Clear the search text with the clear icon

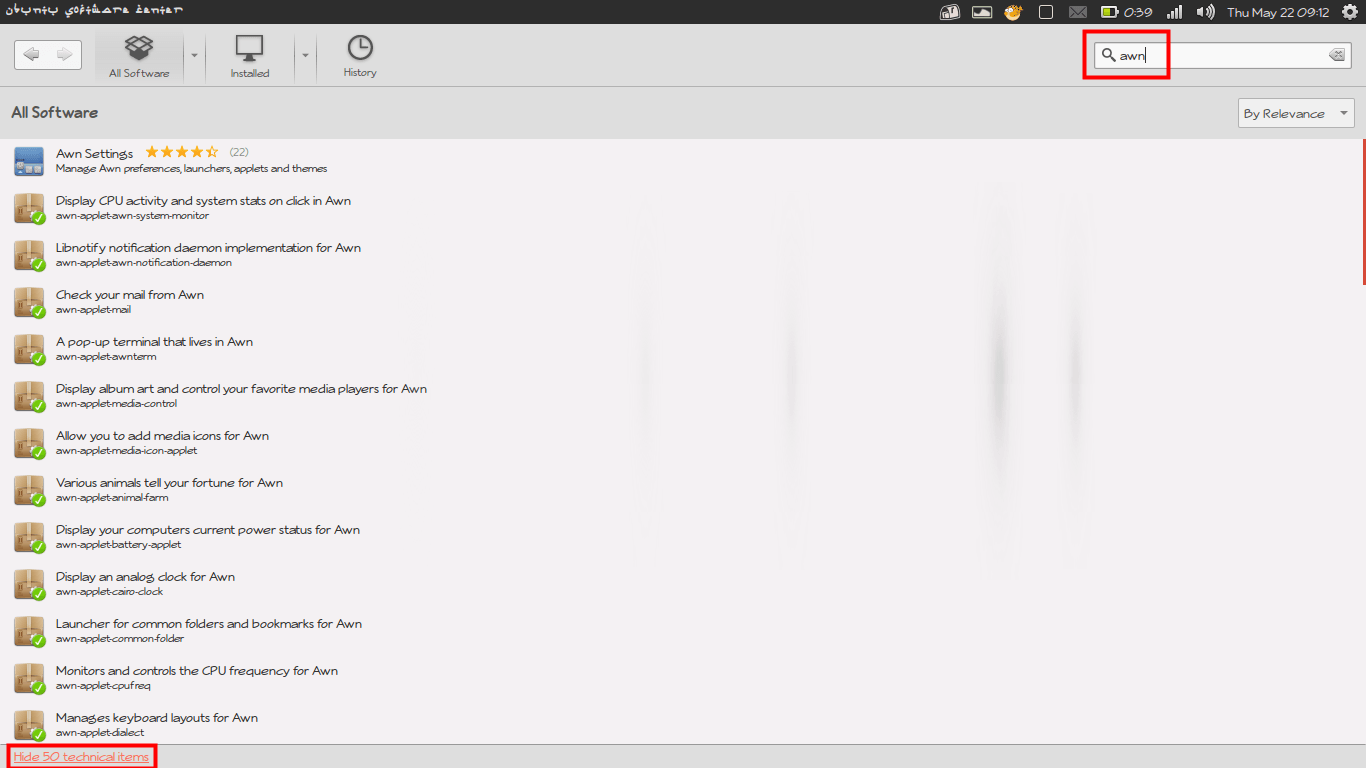click(1337, 56)
